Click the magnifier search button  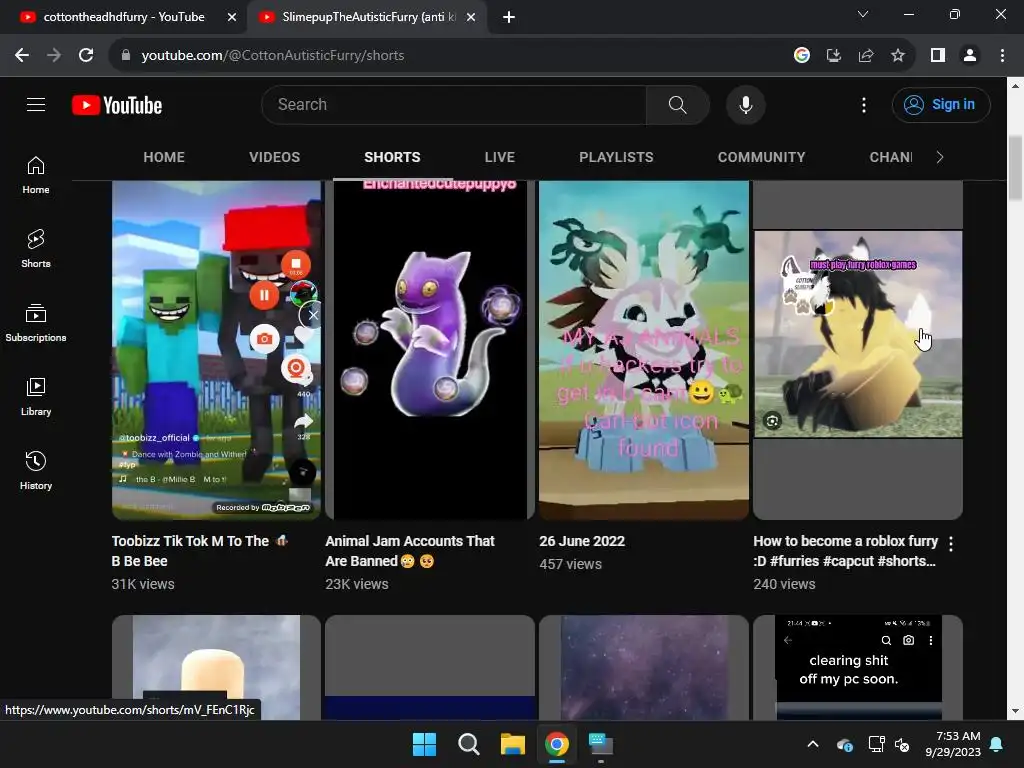(677, 104)
